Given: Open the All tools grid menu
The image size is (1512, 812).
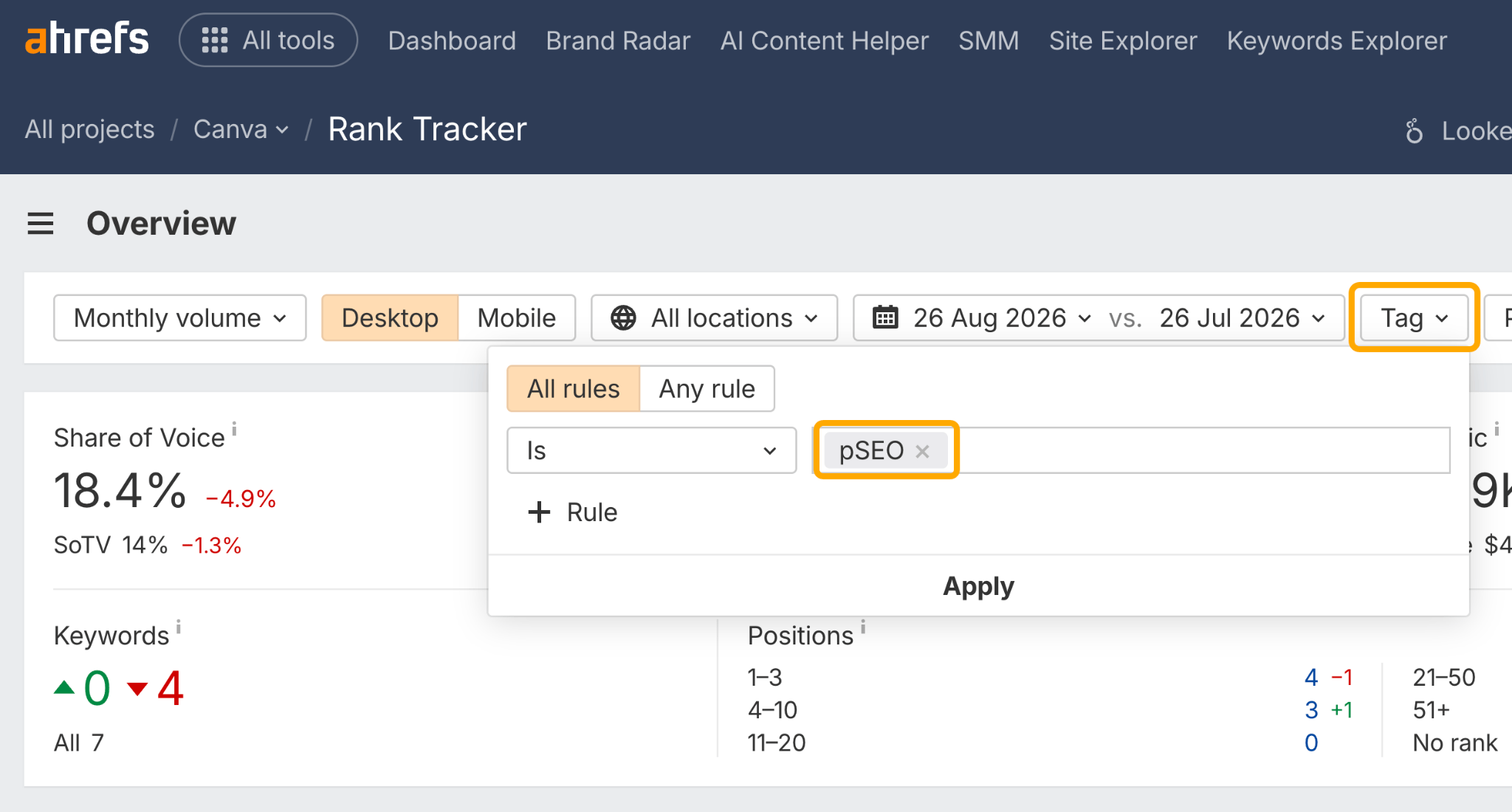Looking at the screenshot, I should [x=268, y=40].
